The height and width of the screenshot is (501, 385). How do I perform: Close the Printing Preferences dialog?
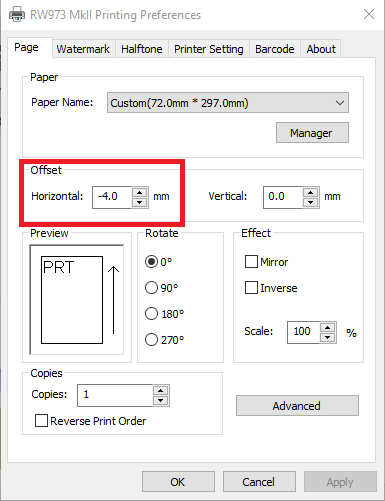(x=369, y=14)
